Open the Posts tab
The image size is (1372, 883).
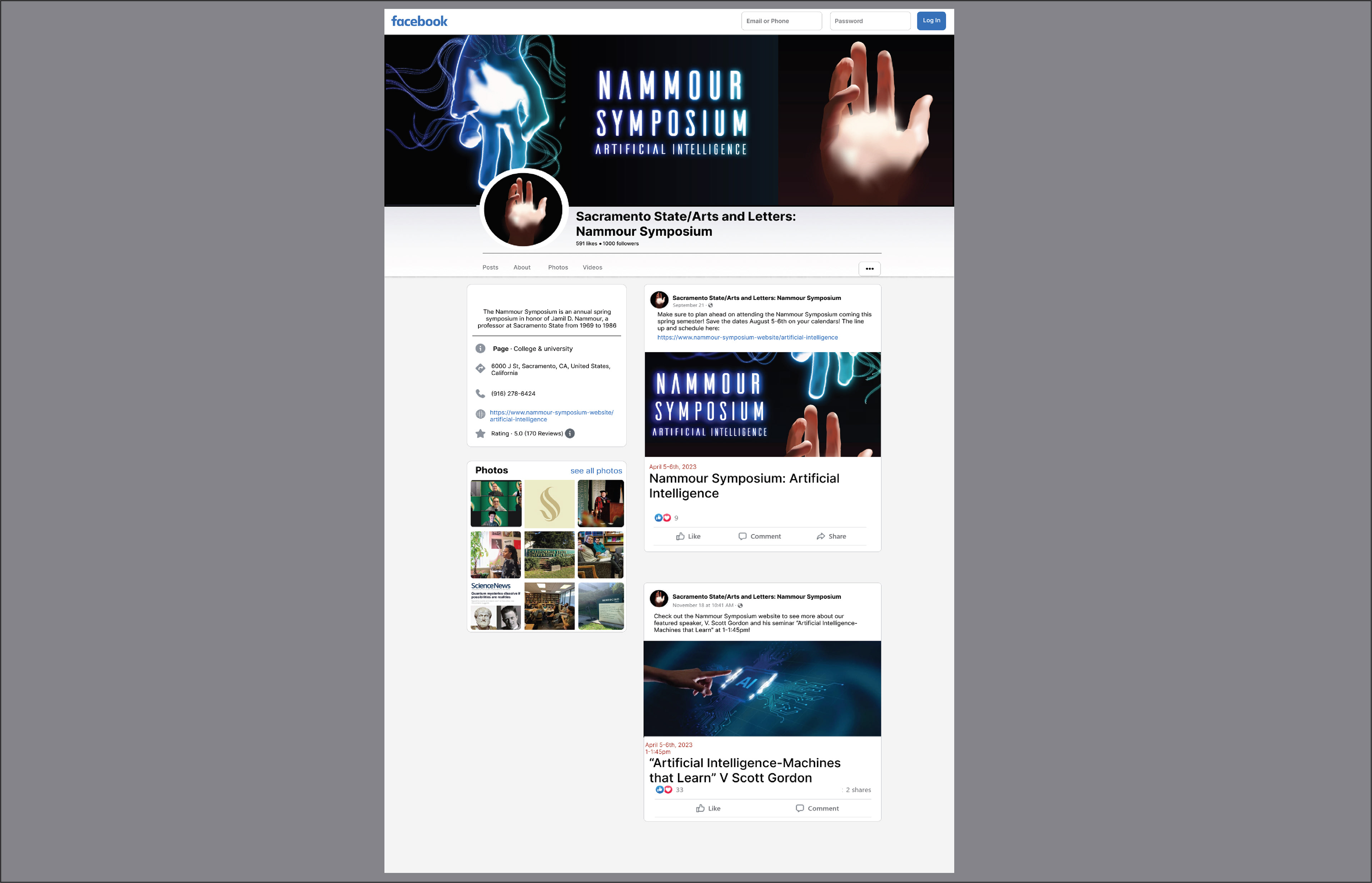pos(490,267)
